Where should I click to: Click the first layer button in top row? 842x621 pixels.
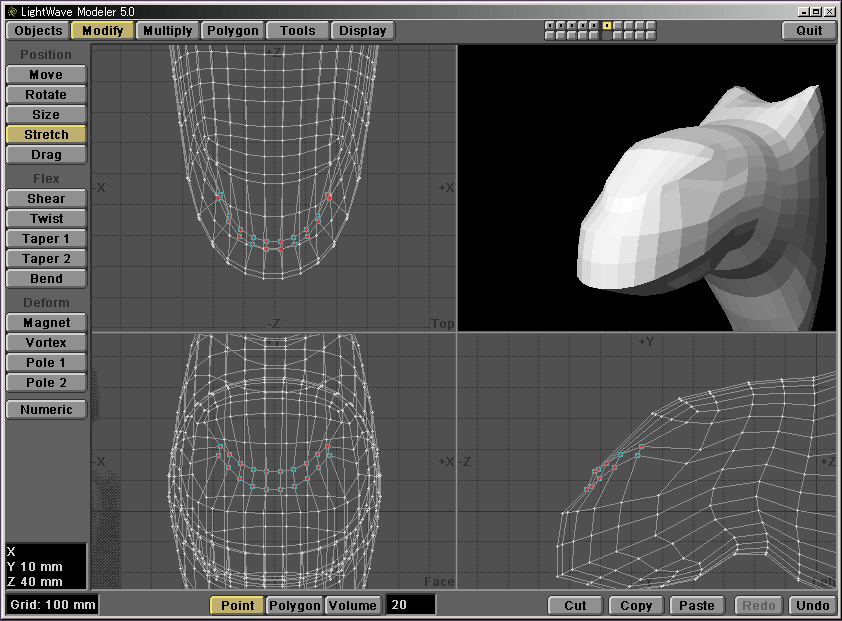550,25
